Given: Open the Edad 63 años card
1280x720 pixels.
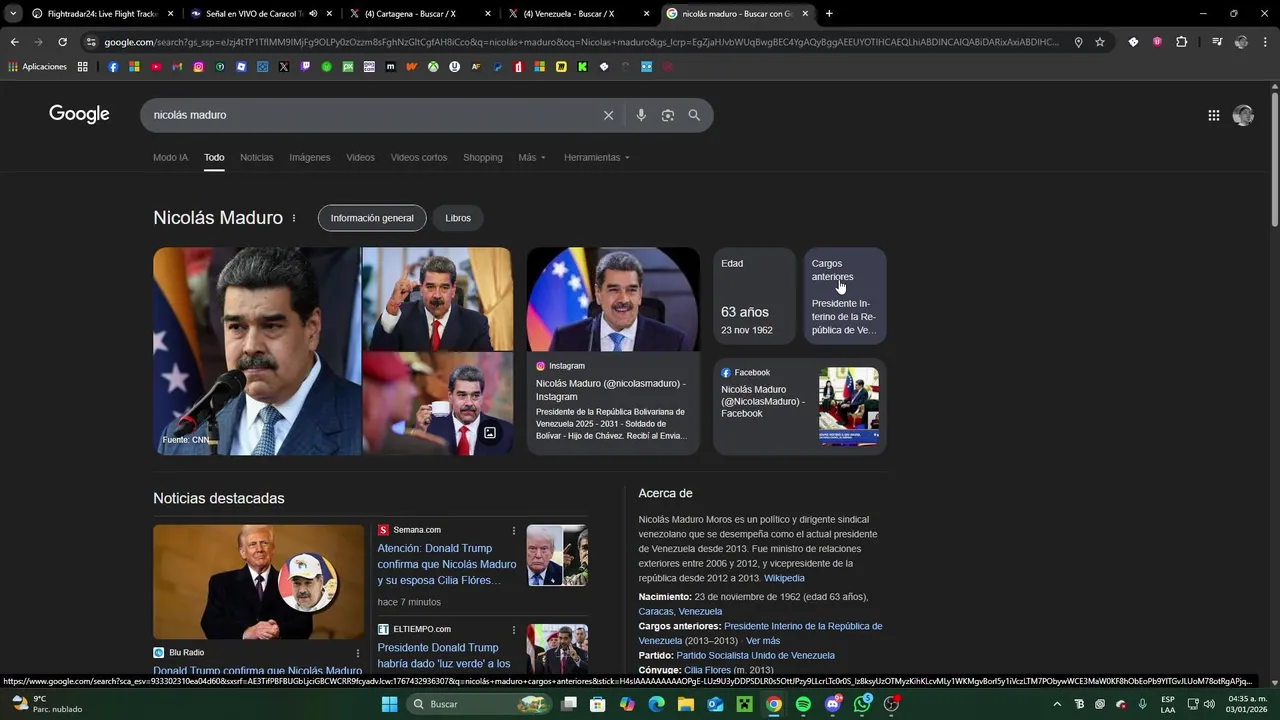Looking at the screenshot, I should point(754,296).
